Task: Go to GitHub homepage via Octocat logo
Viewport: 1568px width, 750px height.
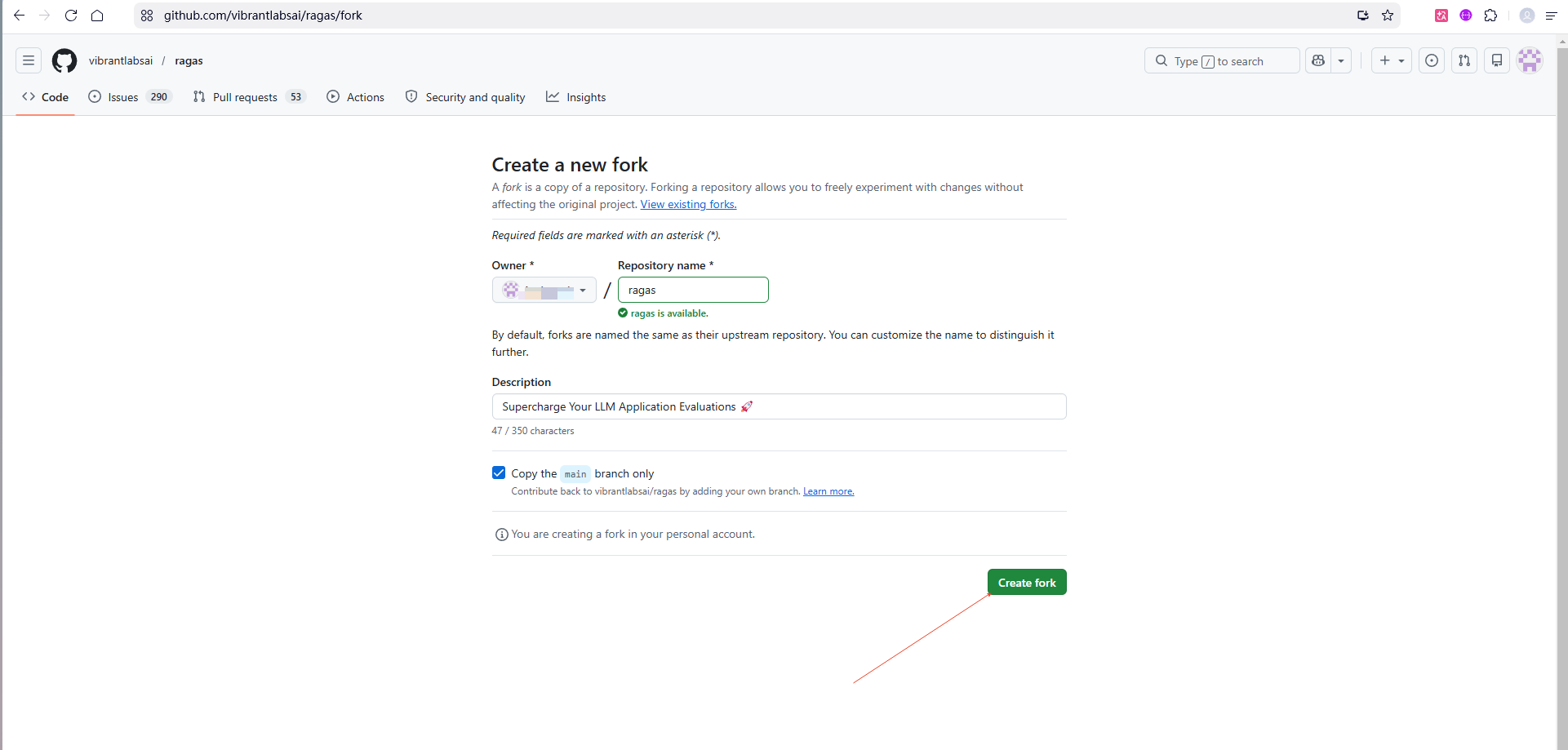Action: tap(64, 60)
